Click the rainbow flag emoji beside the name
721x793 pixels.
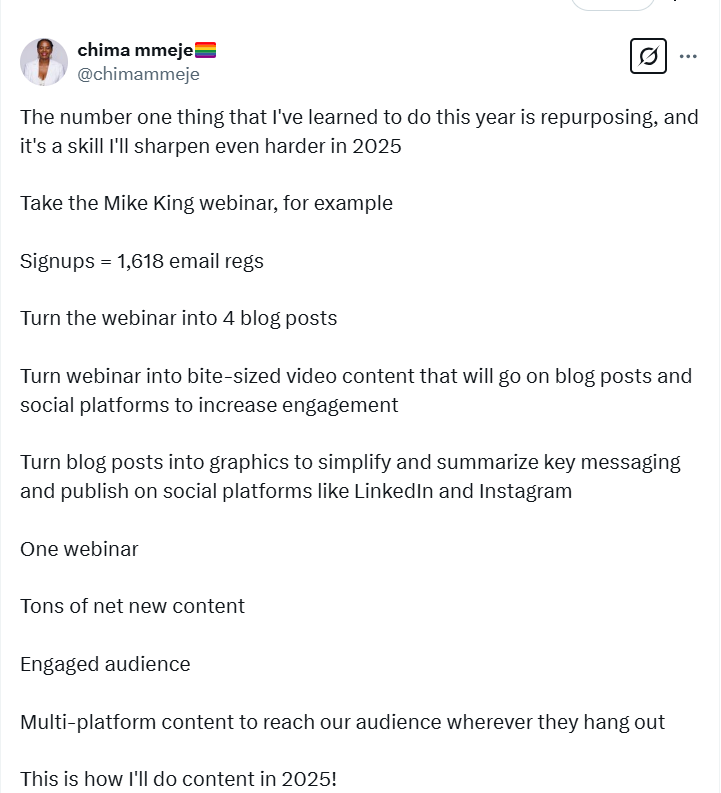(x=205, y=50)
